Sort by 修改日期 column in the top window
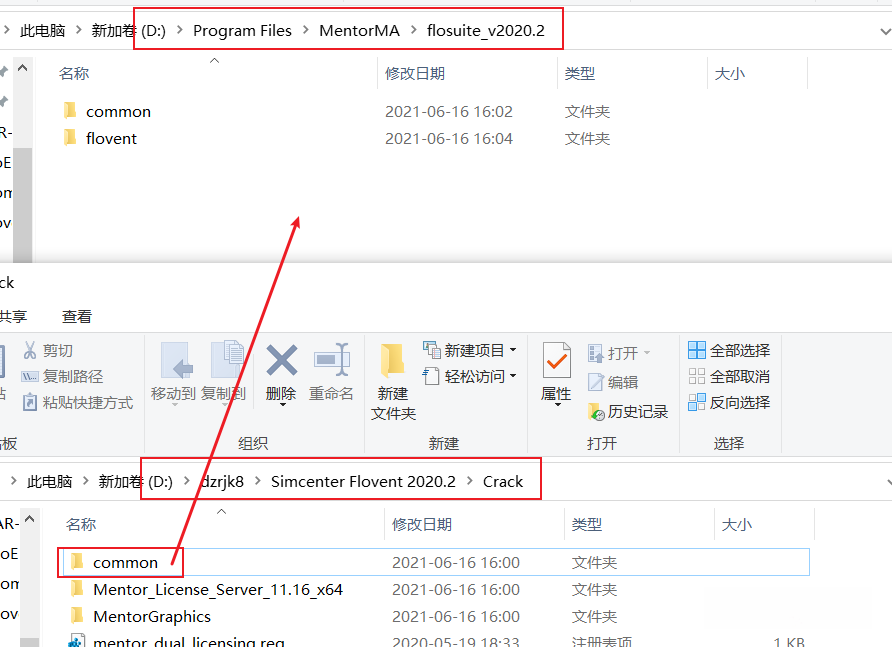This screenshot has height=647, width=892. point(415,73)
